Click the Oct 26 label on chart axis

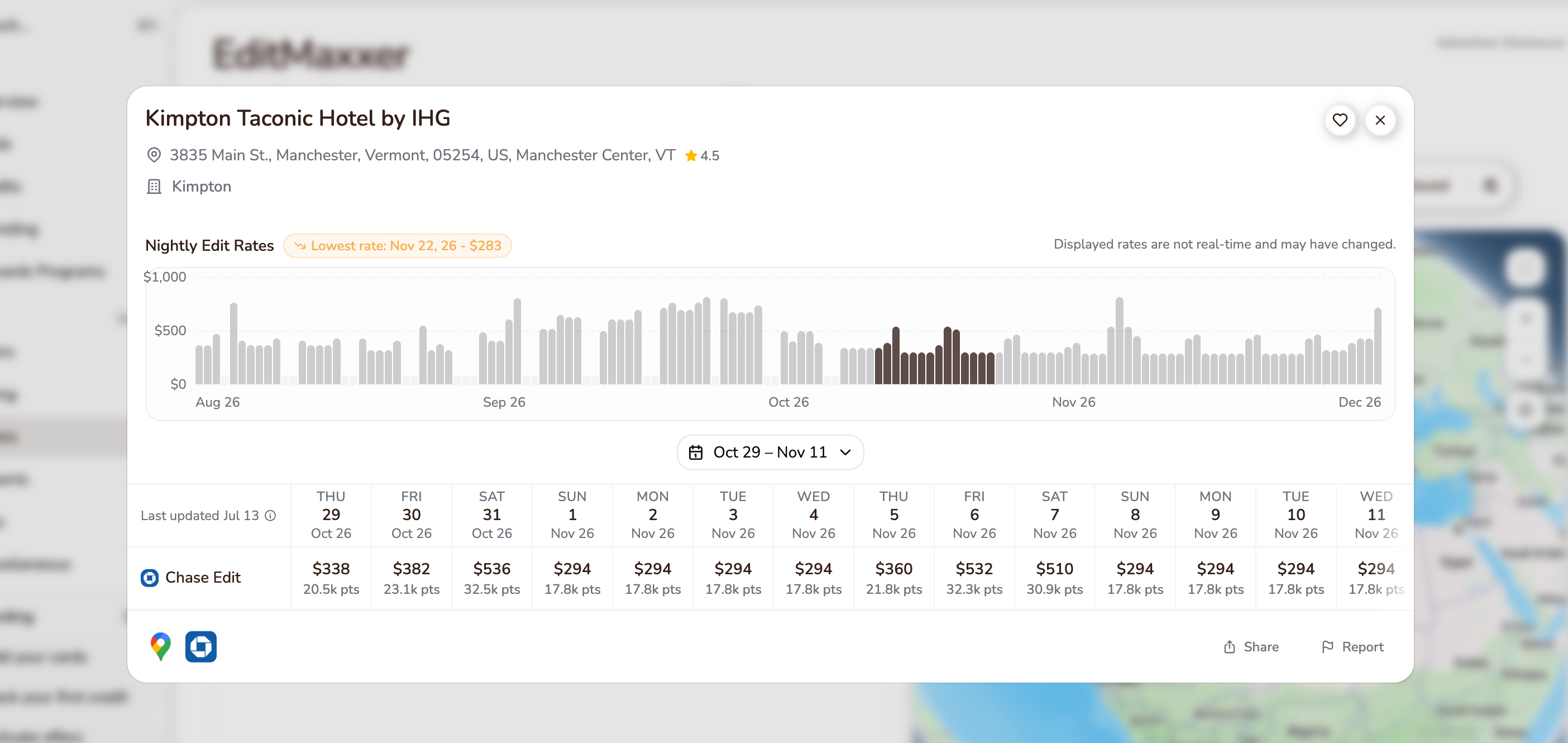click(788, 402)
